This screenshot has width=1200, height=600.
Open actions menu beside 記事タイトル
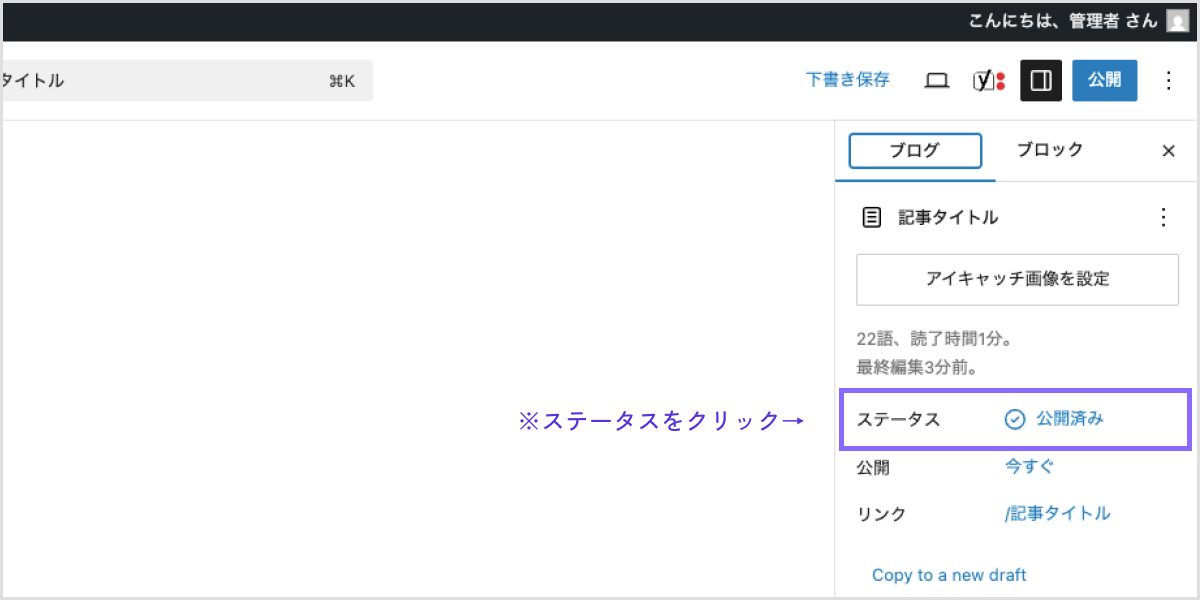pyautogui.click(x=1162, y=217)
